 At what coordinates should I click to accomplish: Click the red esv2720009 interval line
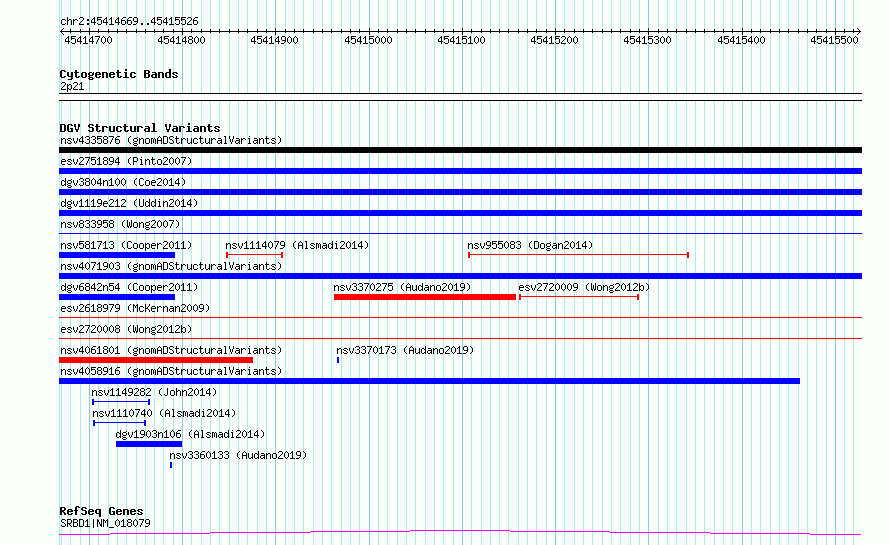[x=579, y=297]
